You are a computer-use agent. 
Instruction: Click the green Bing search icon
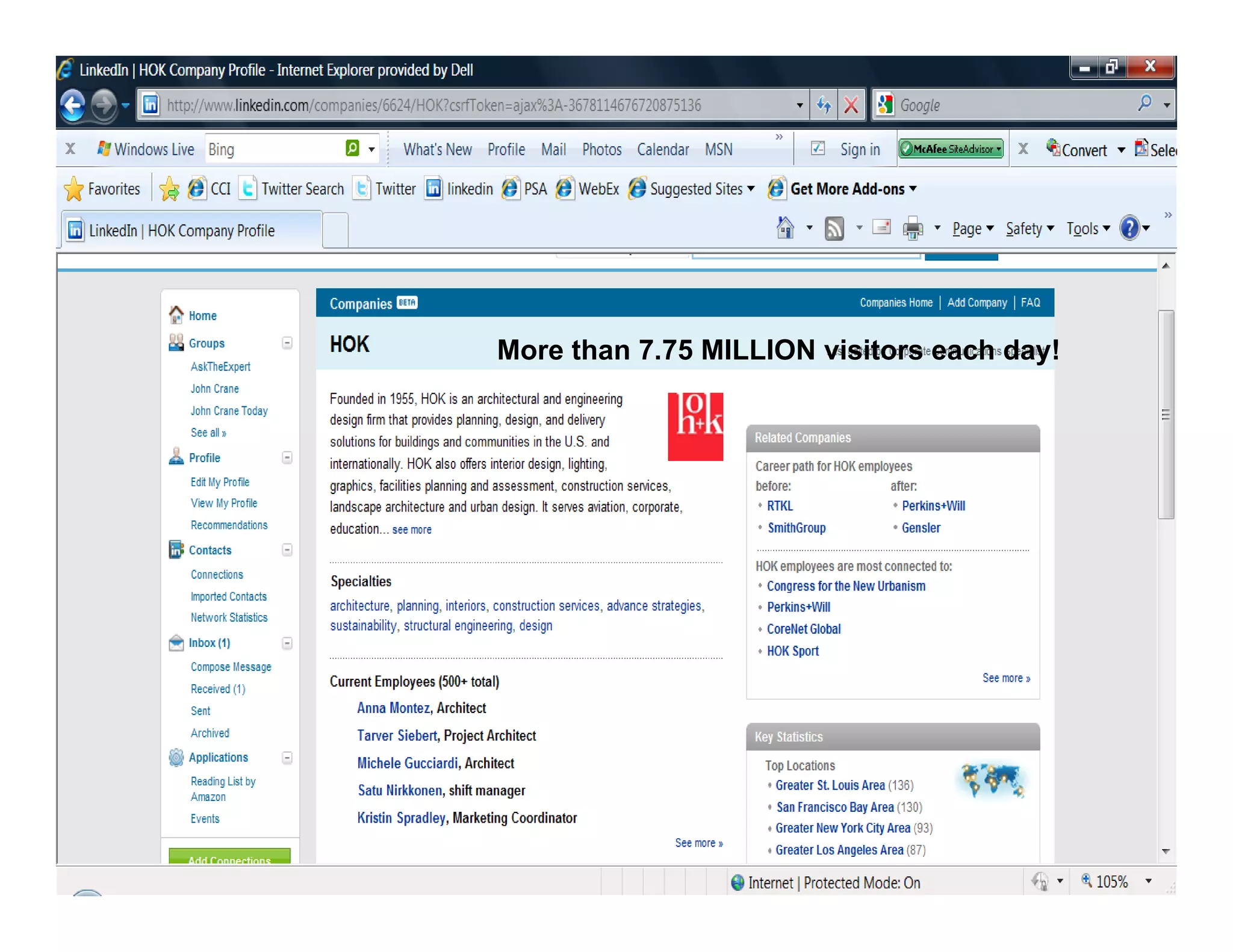point(352,148)
